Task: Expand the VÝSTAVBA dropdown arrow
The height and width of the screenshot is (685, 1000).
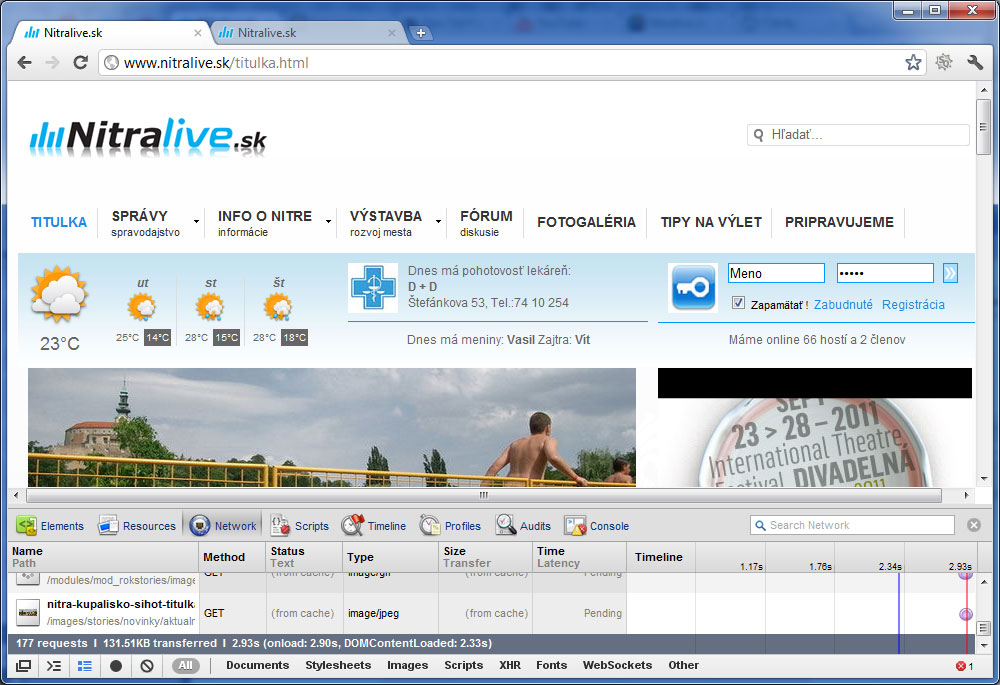Action: (438, 222)
